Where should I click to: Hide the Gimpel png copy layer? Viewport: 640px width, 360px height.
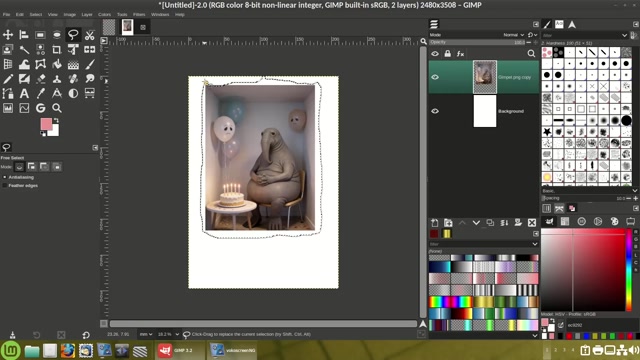[x=435, y=77]
